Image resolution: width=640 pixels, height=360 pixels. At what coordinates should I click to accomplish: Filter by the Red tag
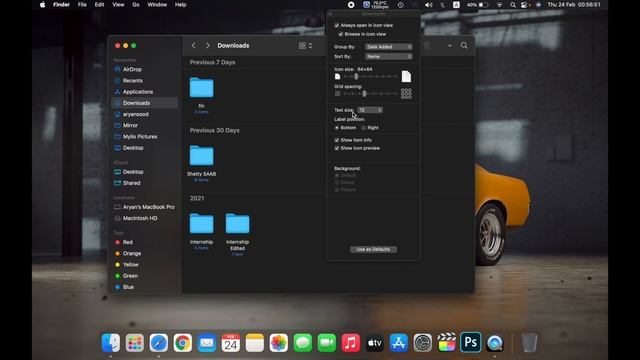127,242
